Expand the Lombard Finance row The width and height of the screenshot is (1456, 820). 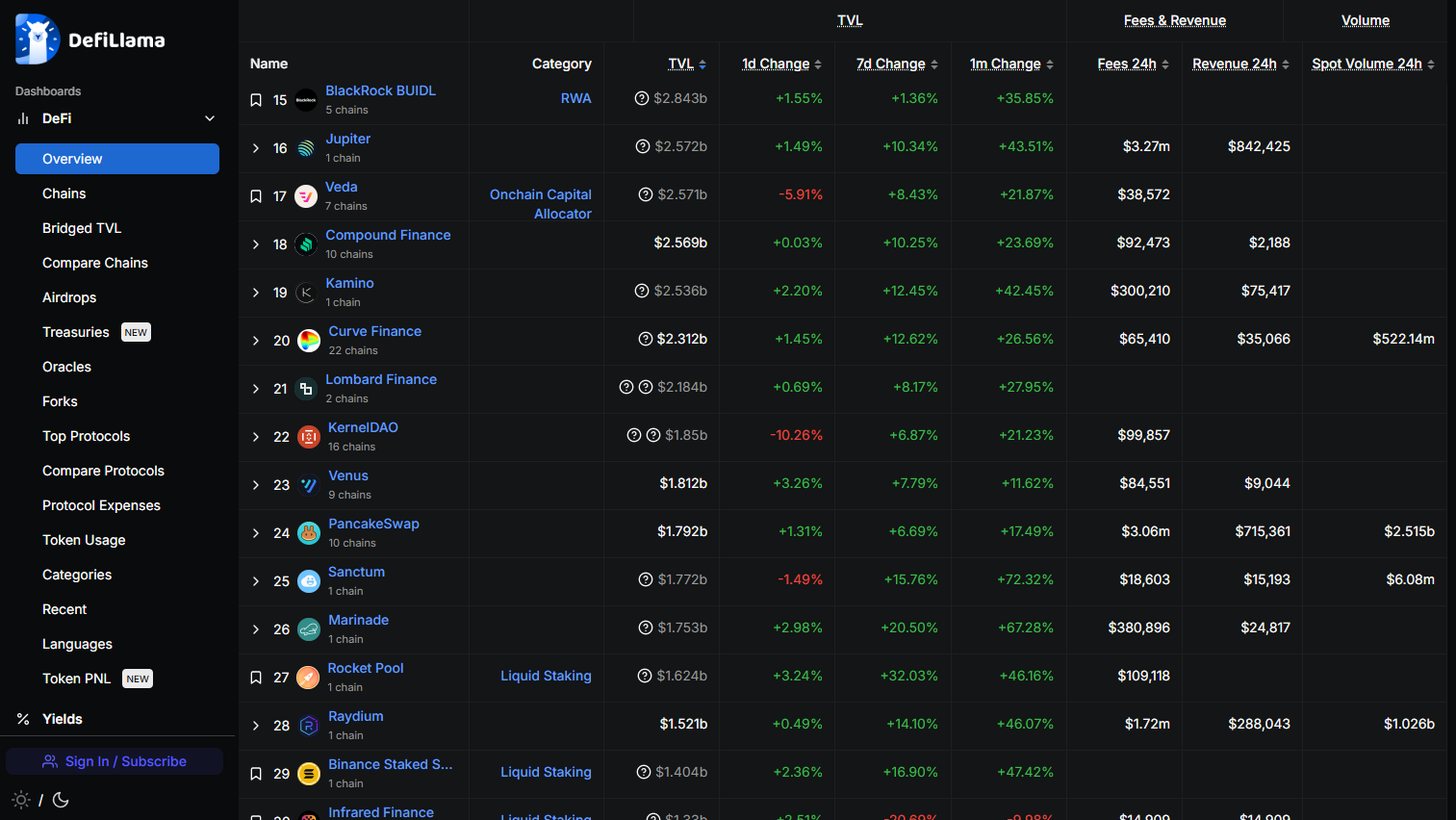pyautogui.click(x=256, y=389)
